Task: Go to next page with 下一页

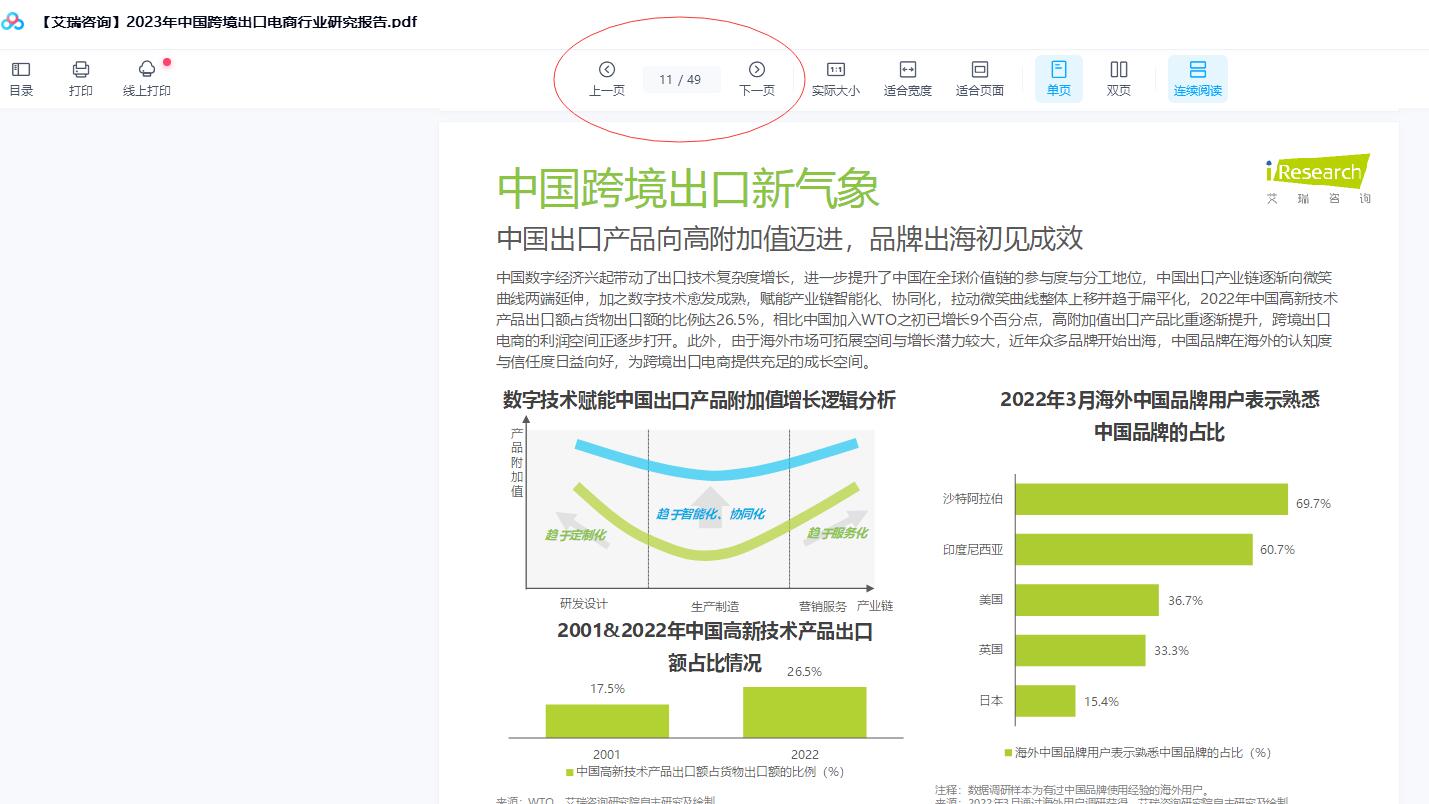Action: click(x=756, y=78)
